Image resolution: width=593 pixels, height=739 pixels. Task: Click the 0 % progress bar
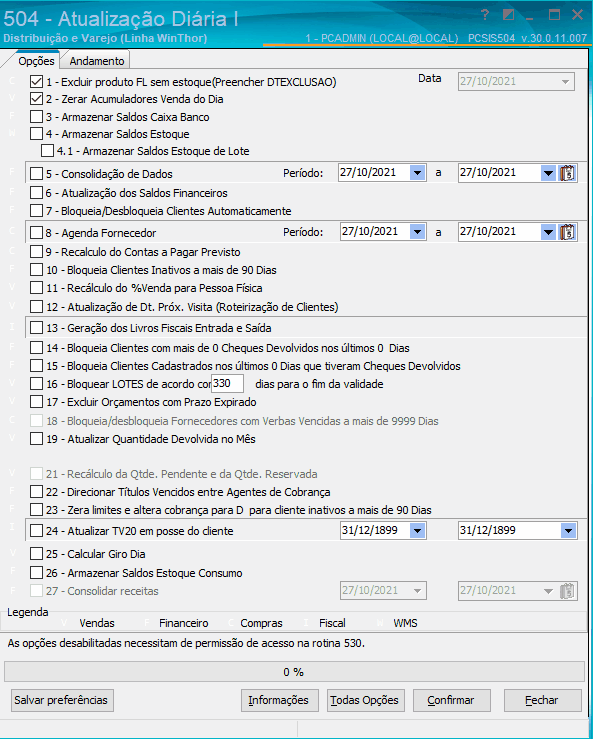coord(294,672)
